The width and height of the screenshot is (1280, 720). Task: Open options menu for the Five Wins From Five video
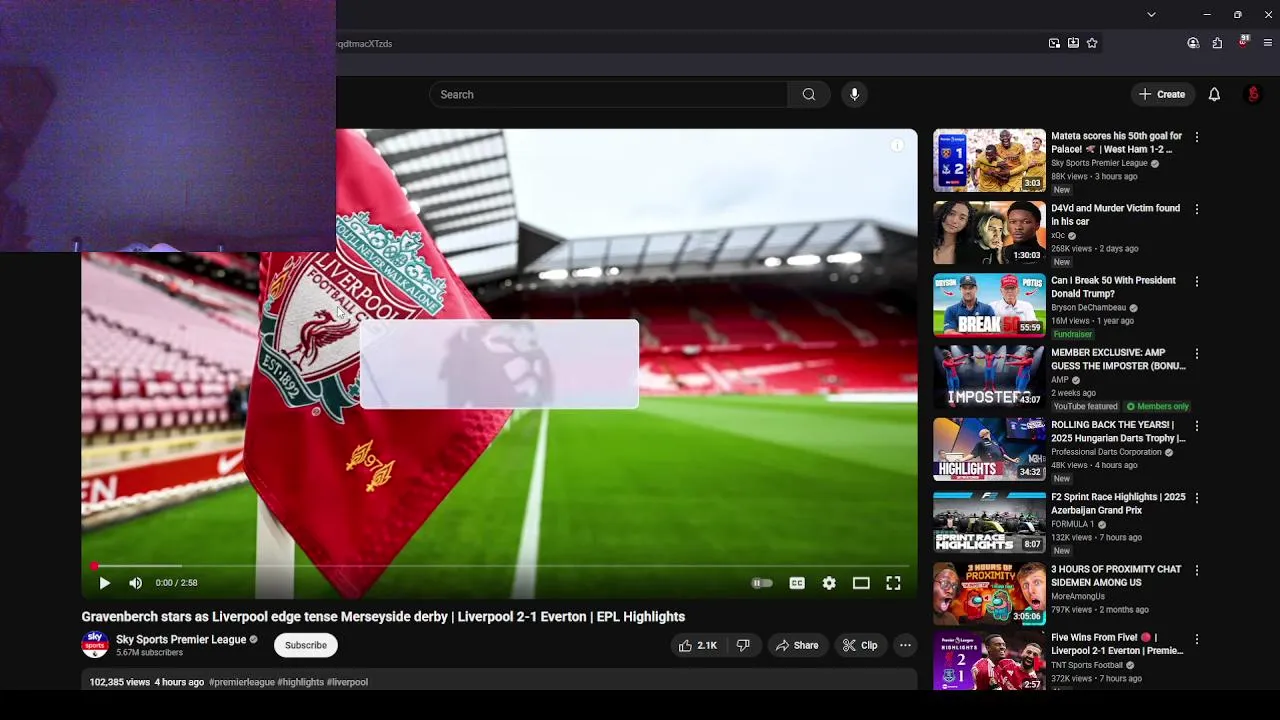click(1196, 638)
